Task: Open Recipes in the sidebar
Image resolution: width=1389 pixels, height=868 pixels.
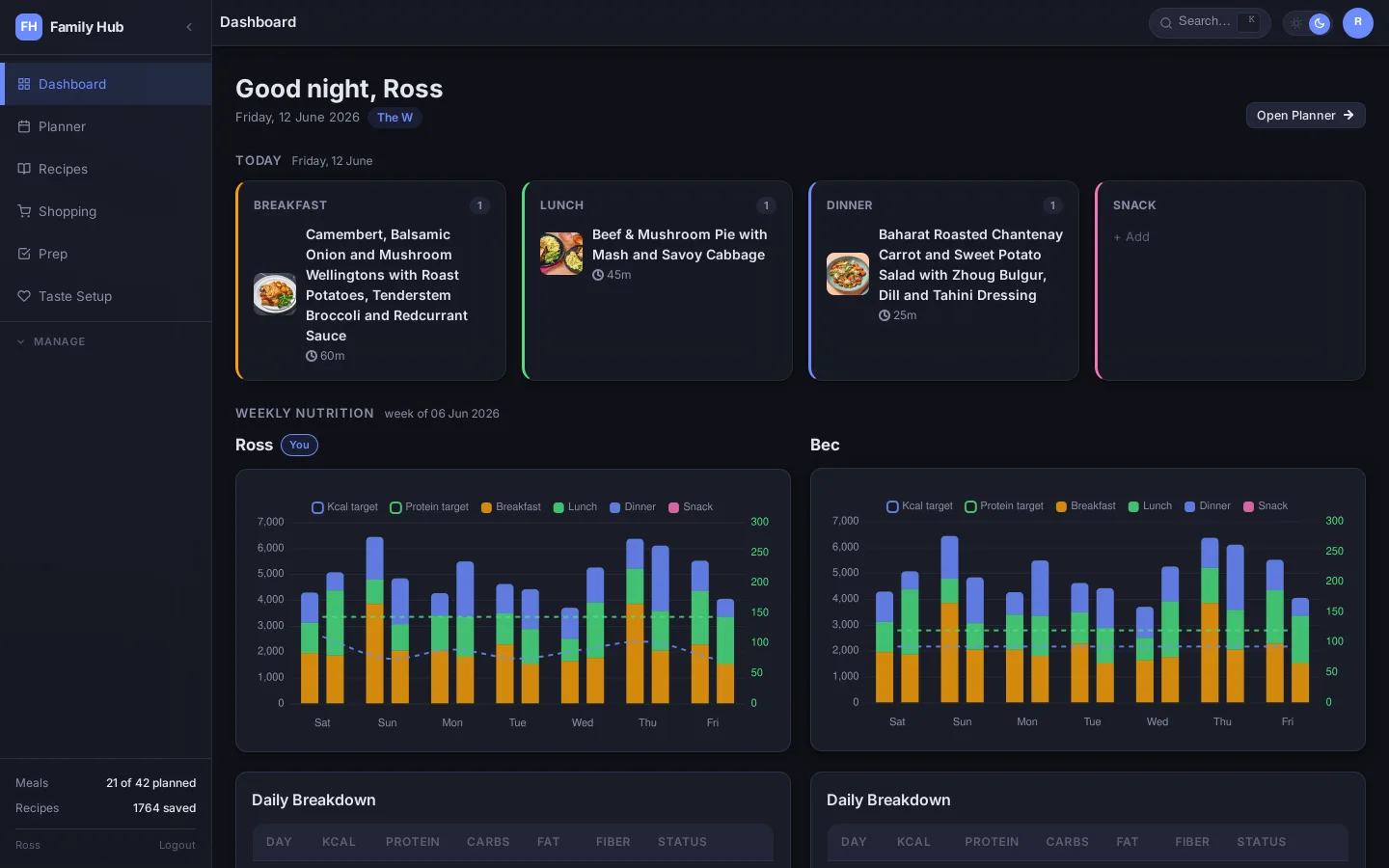Action: click(x=106, y=169)
